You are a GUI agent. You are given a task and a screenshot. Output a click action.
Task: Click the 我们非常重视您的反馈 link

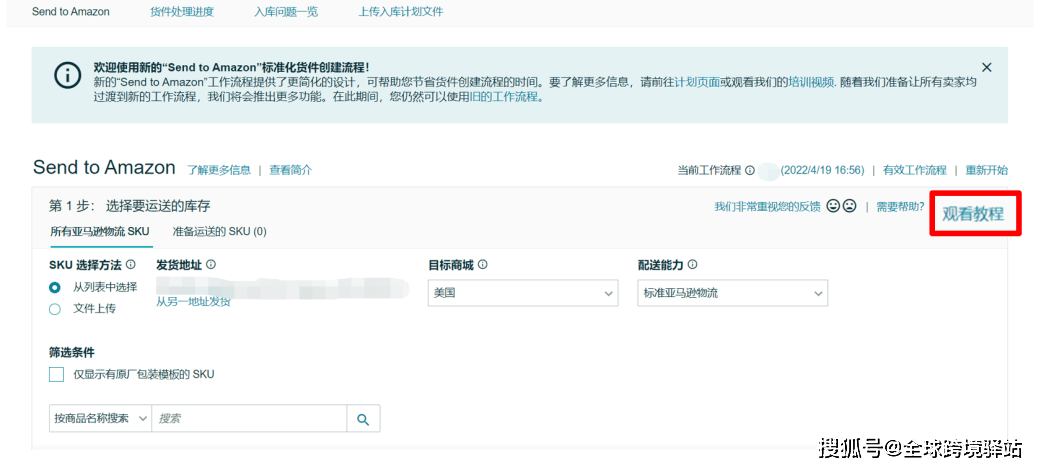click(767, 207)
